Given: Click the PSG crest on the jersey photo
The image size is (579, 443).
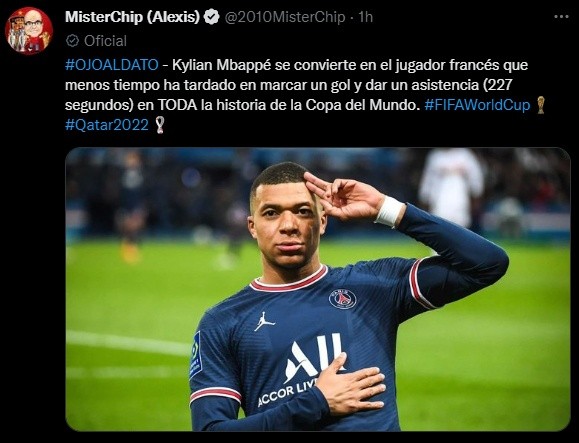Looking at the screenshot, I should coord(343,299).
